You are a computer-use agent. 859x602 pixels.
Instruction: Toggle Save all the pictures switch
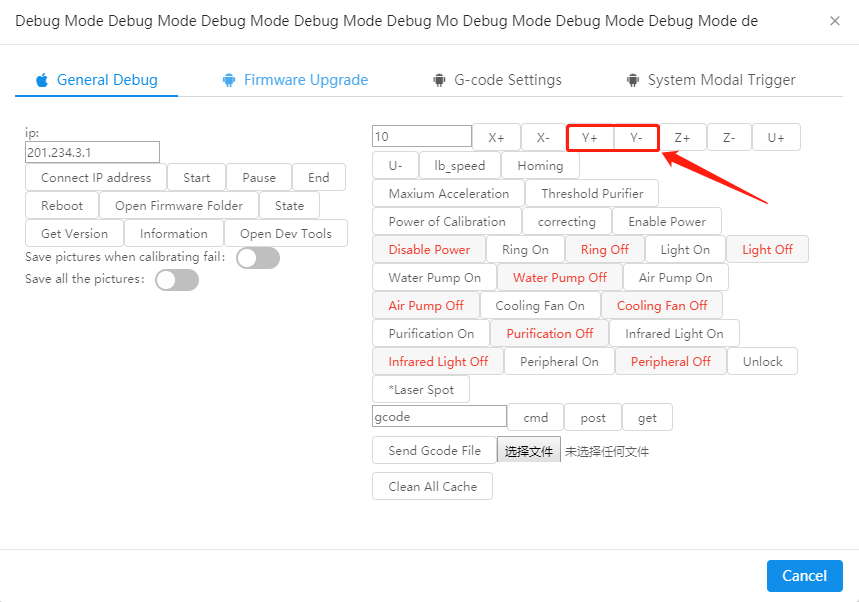[x=177, y=279]
